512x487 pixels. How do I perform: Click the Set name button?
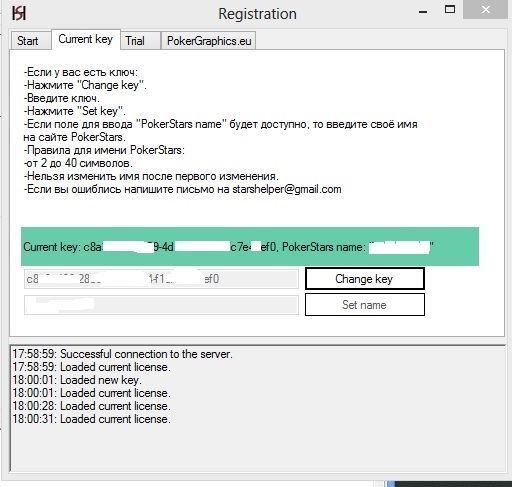tap(365, 305)
